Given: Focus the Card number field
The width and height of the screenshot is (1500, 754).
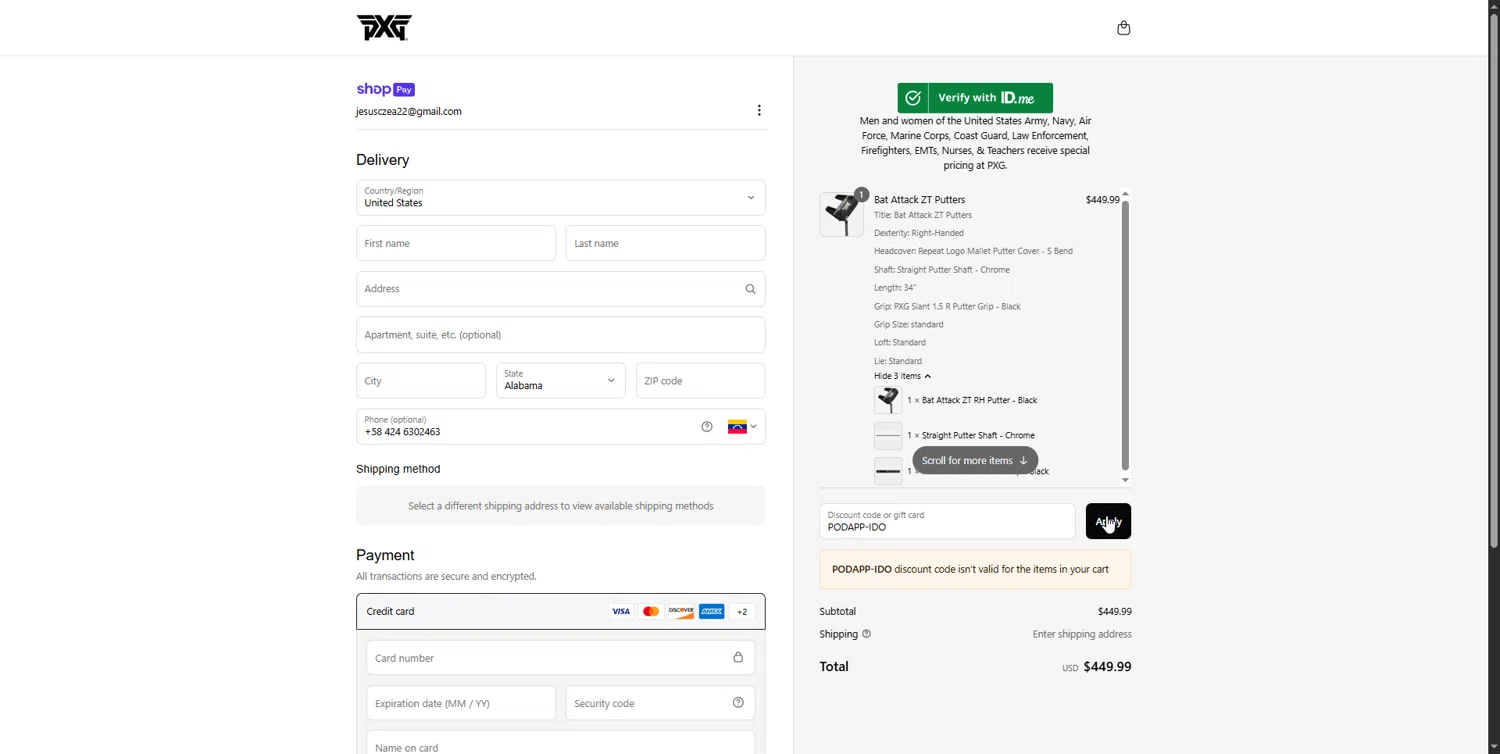Looking at the screenshot, I should tap(550, 658).
